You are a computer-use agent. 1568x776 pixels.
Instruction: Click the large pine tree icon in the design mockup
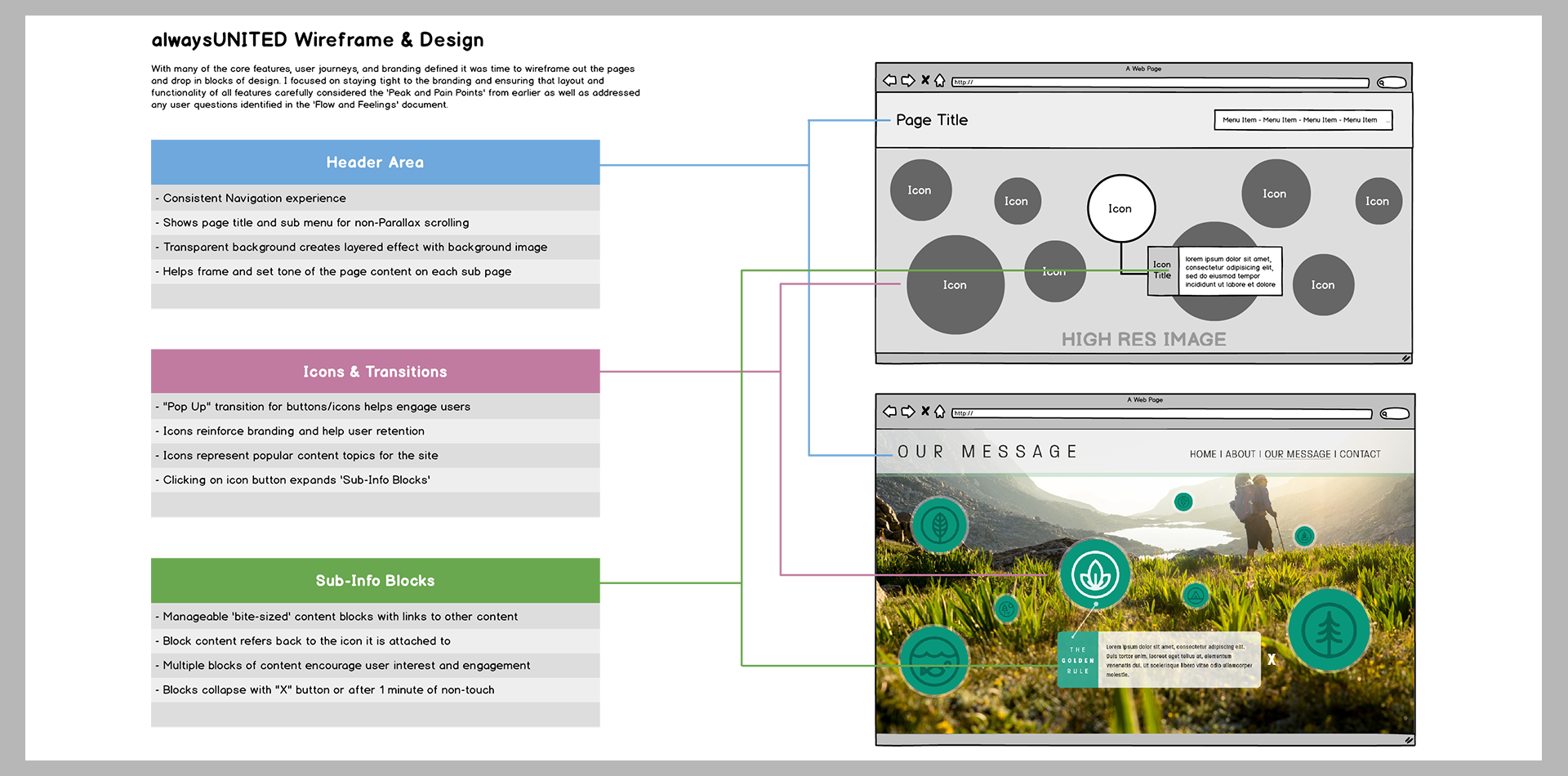tap(1329, 630)
